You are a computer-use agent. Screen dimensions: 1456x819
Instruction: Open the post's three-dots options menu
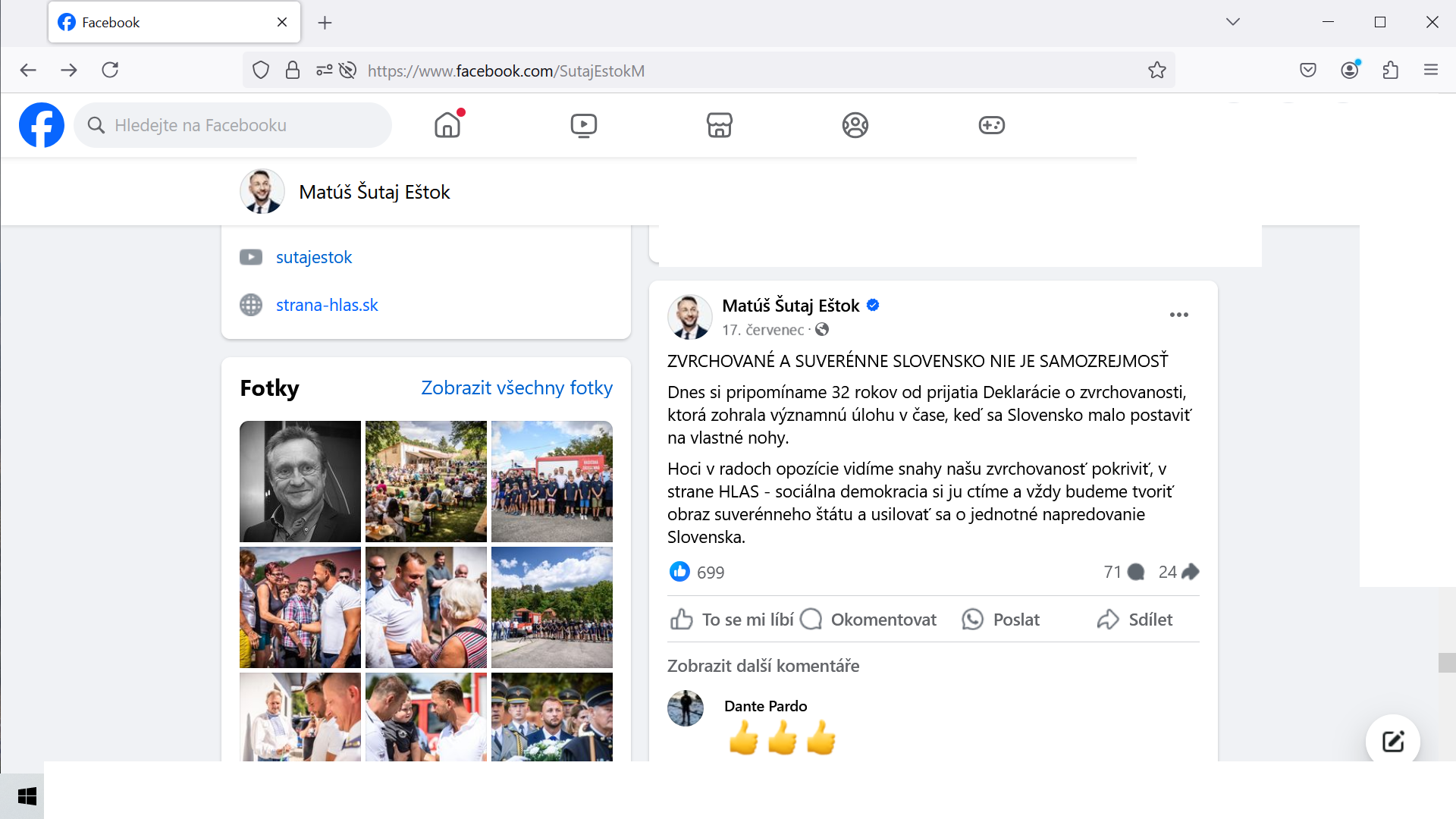[x=1178, y=315]
